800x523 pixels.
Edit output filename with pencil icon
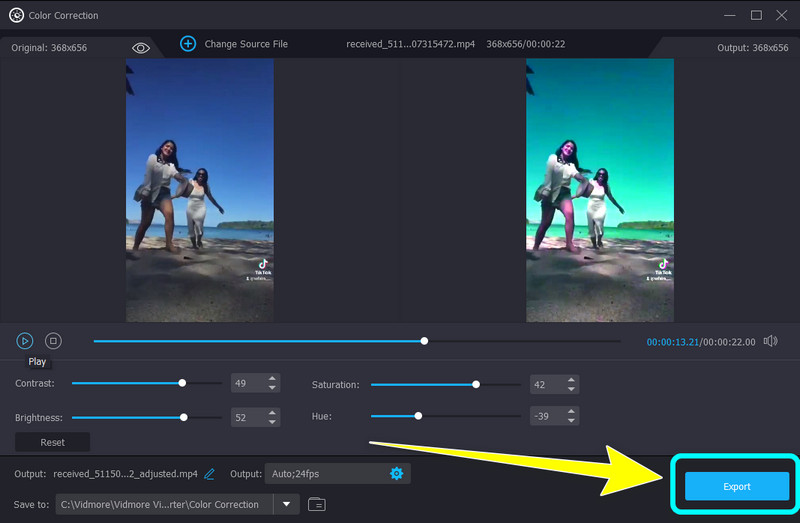pyautogui.click(x=210, y=474)
